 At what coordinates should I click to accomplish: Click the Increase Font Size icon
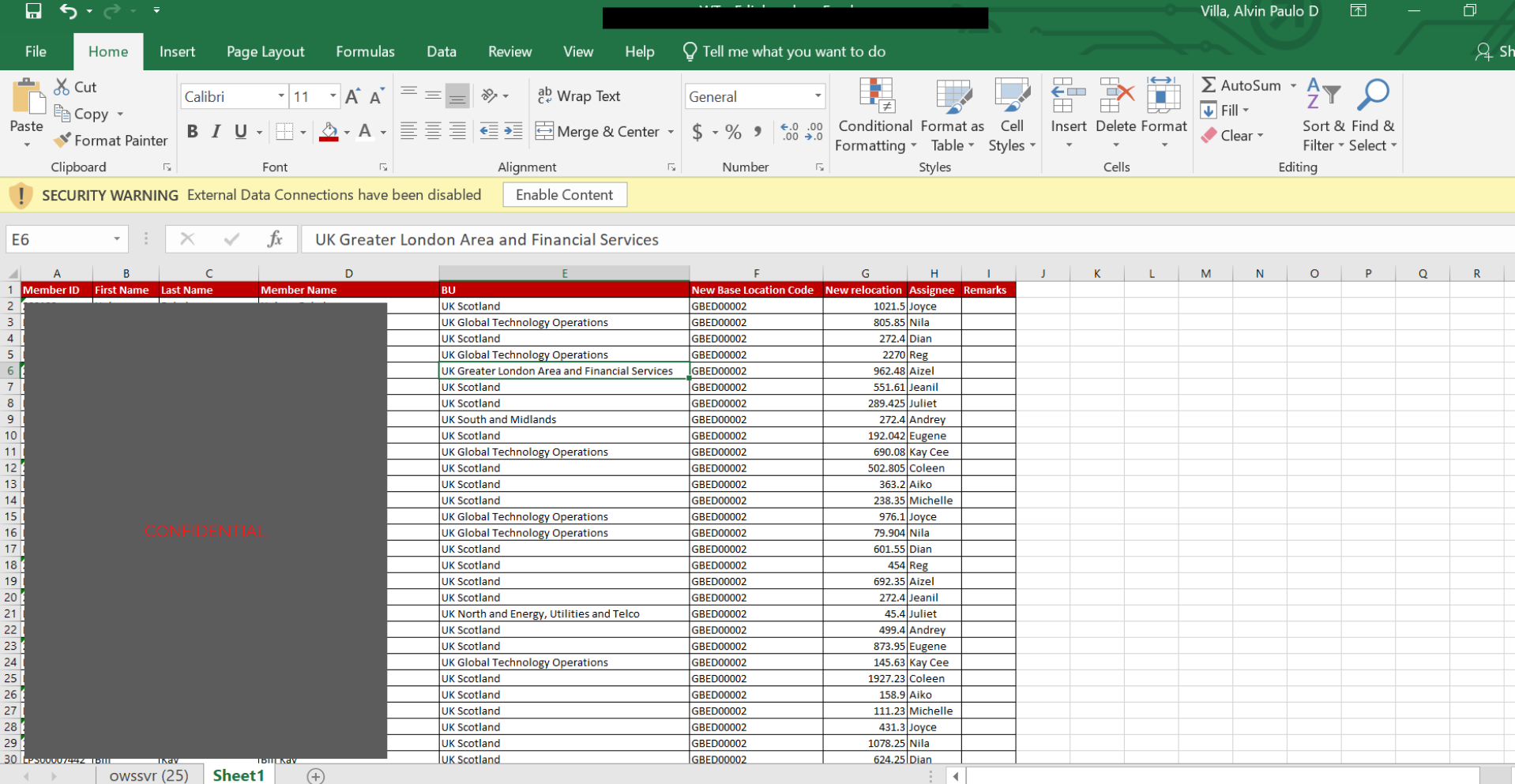click(x=352, y=96)
